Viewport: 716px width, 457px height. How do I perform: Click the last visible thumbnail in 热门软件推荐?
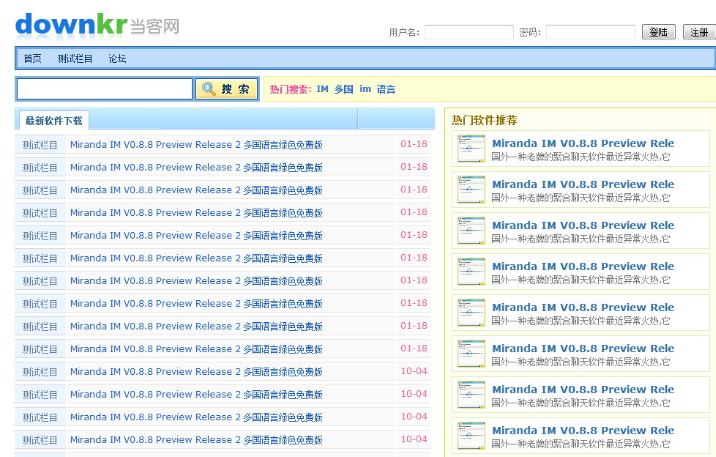[471, 436]
